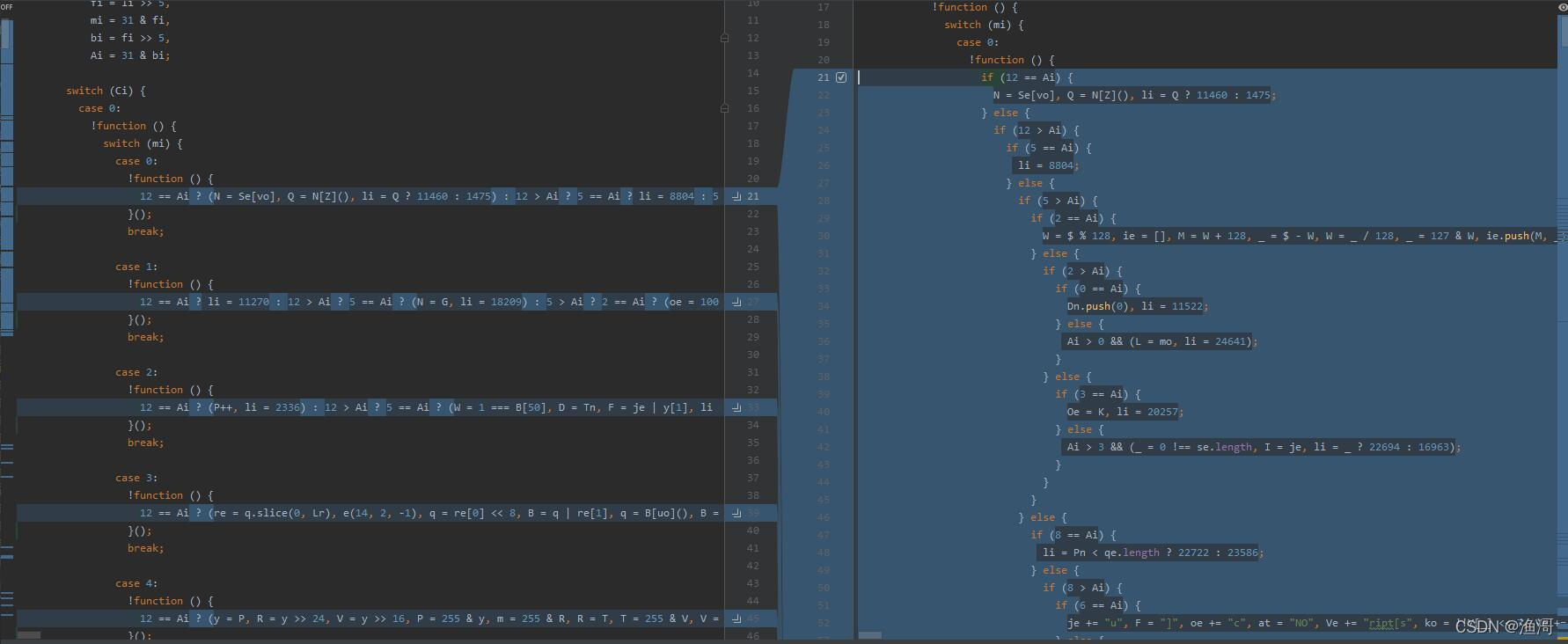This screenshot has height=644, width=1568.
Task: Click the right pane vertical scrollbar thumb
Action: pos(1564,33)
